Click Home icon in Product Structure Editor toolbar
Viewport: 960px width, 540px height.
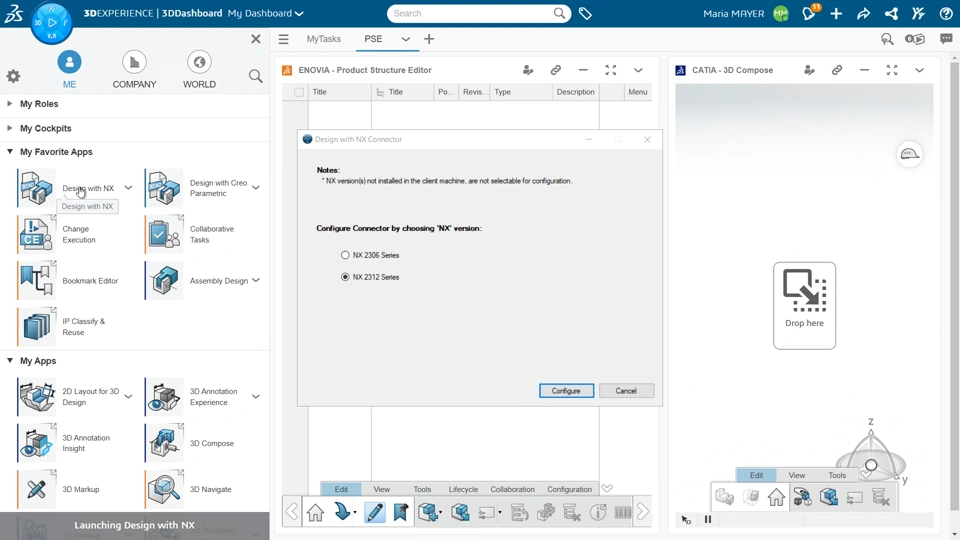(x=315, y=512)
